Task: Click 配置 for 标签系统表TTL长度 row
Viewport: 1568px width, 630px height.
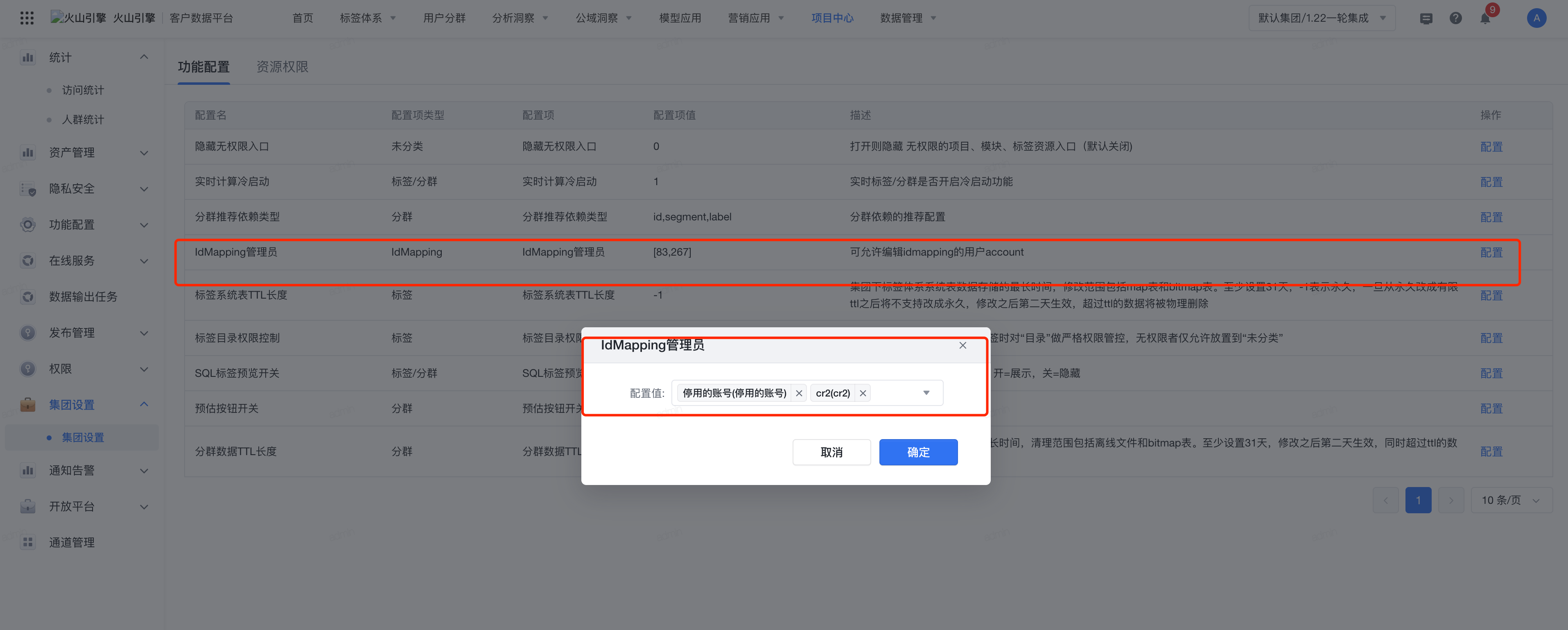Action: pyautogui.click(x=1491, y=295)
